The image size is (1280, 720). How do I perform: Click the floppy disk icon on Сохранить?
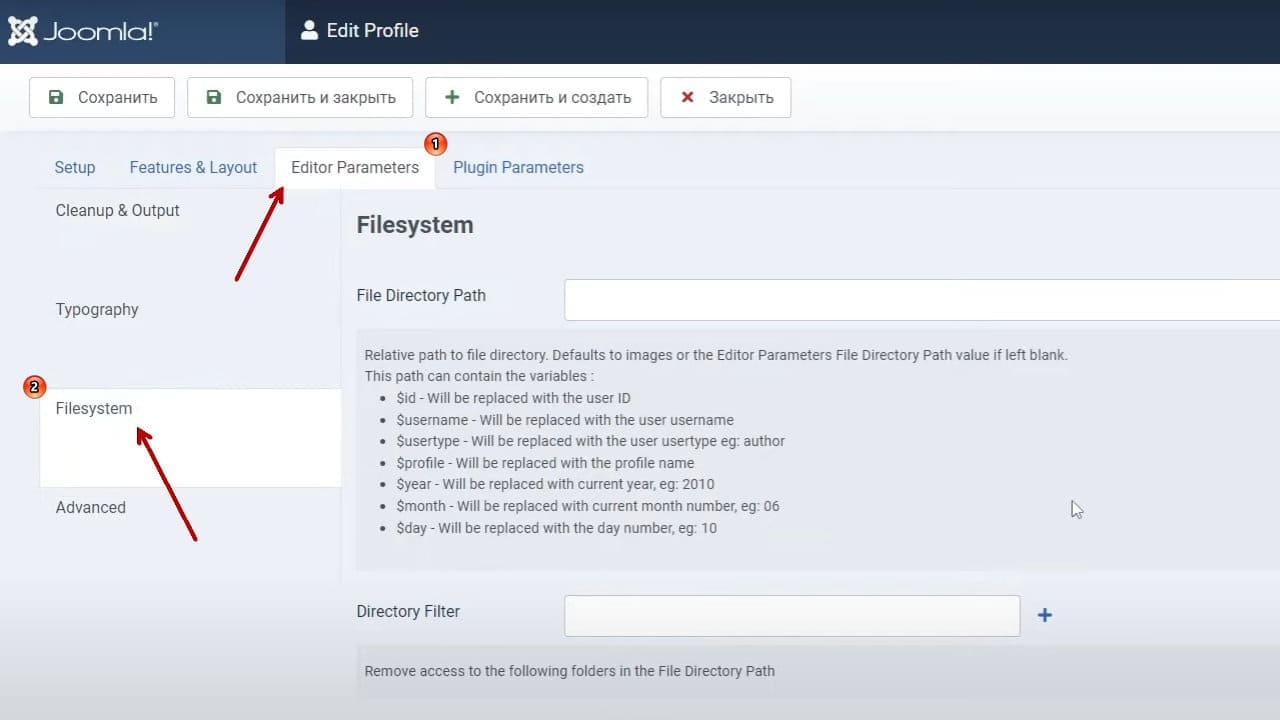pyautogui.click(x=56, y=97)
